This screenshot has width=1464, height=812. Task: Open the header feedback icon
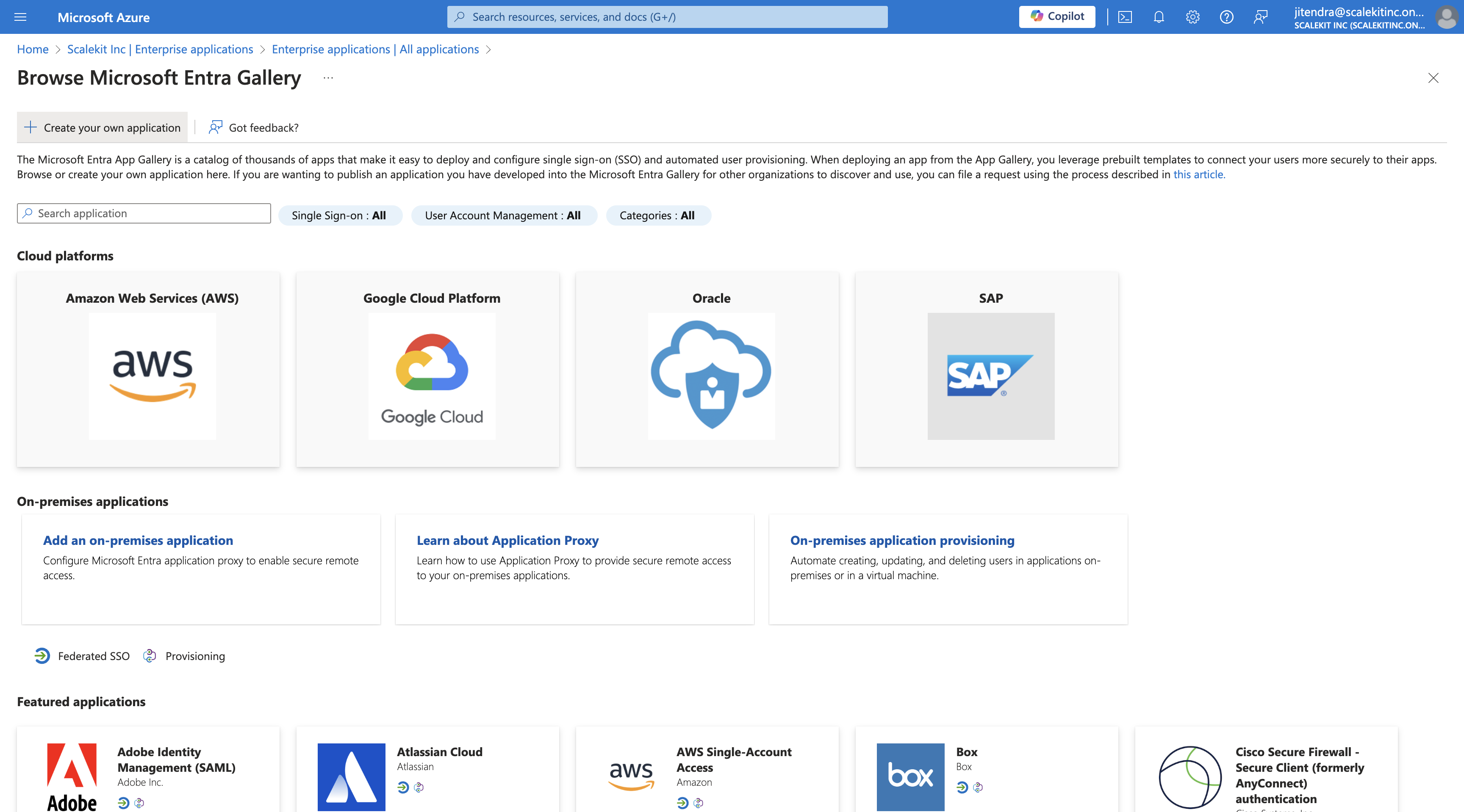click(1260, 17)
